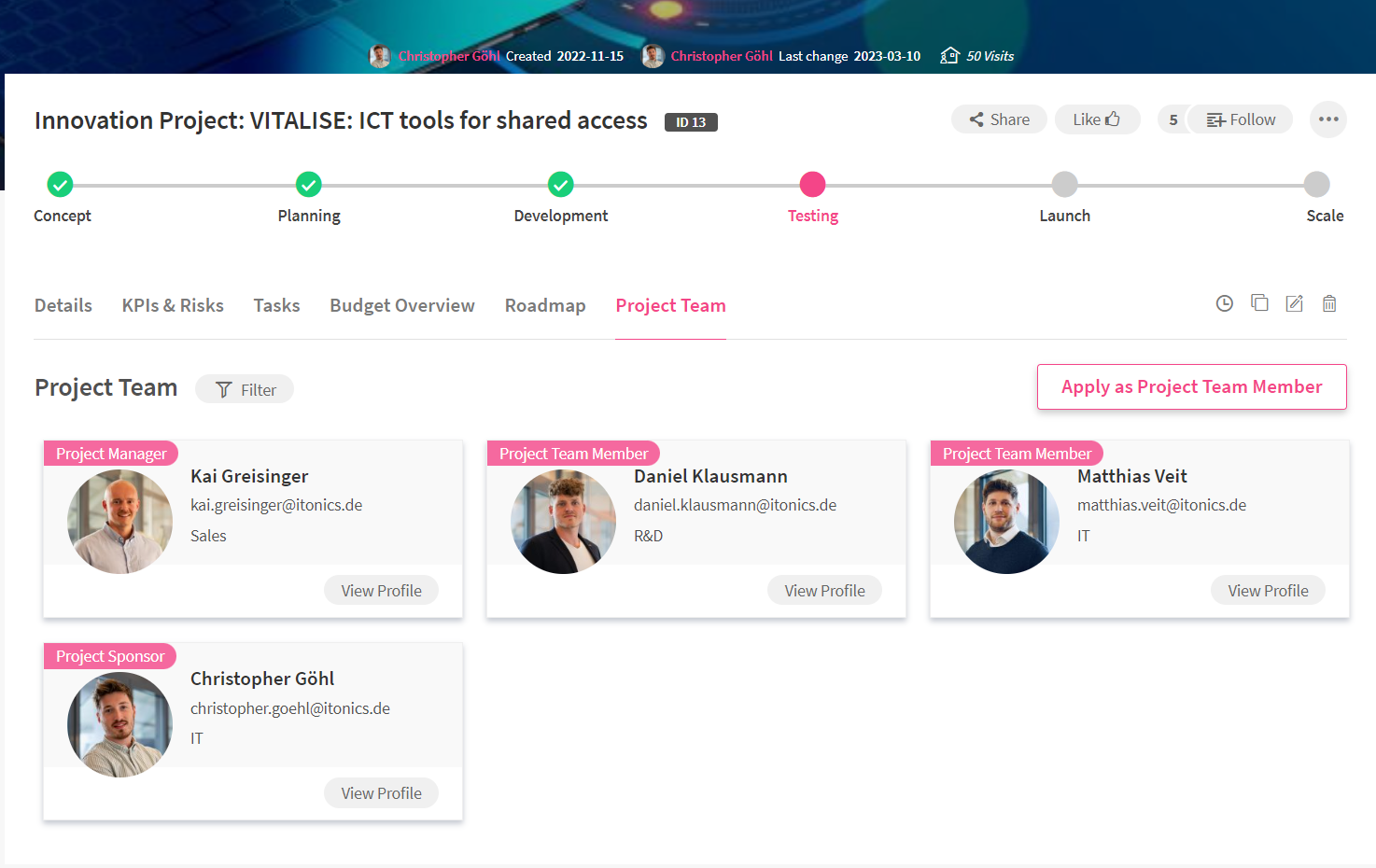Screen dimensions: 1376x868
Task: Click the edit pencil icon
Action: pos(1294,303)
